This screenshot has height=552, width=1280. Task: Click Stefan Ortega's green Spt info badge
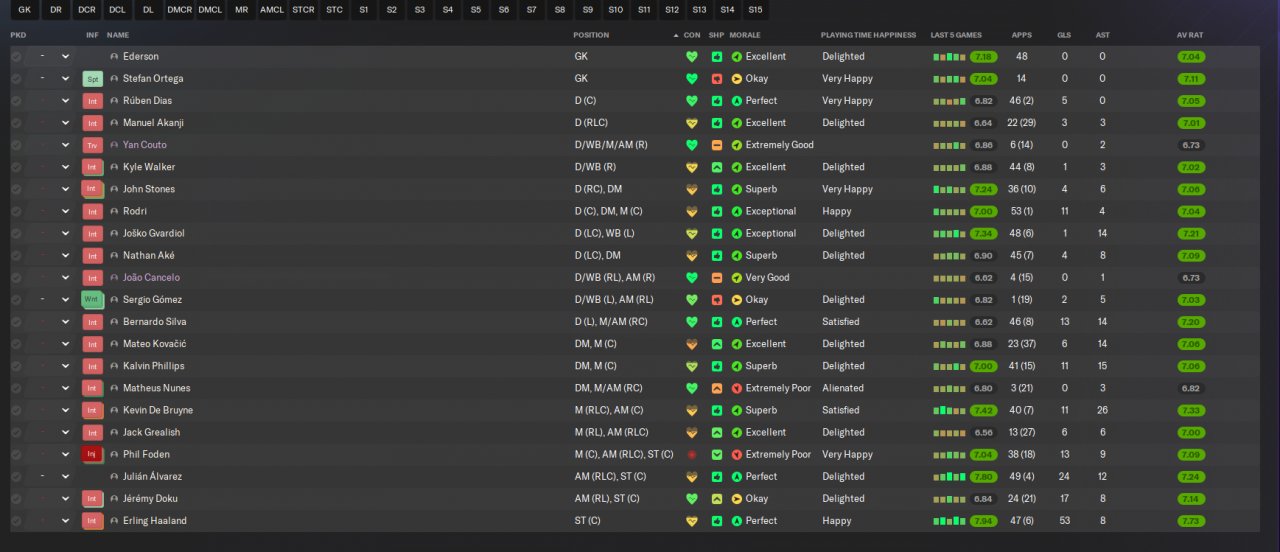coord(93,79)
